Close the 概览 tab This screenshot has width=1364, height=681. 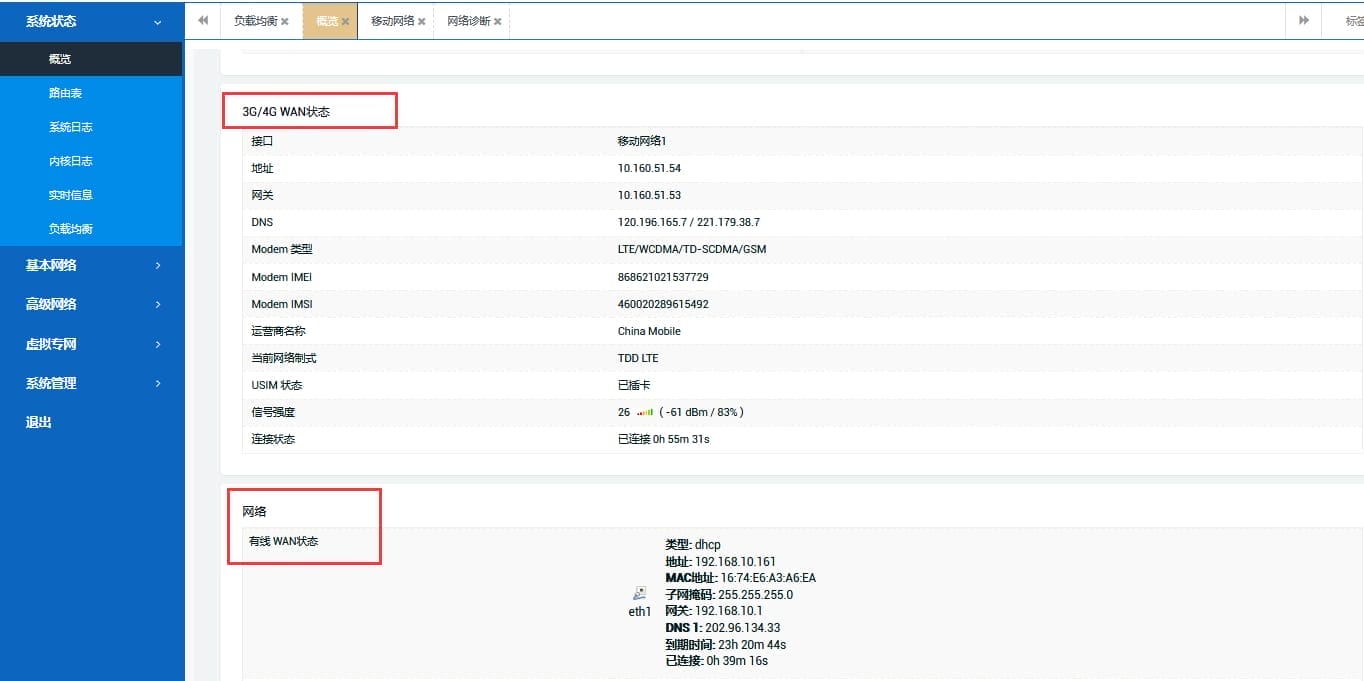click(x=345, y=21)
